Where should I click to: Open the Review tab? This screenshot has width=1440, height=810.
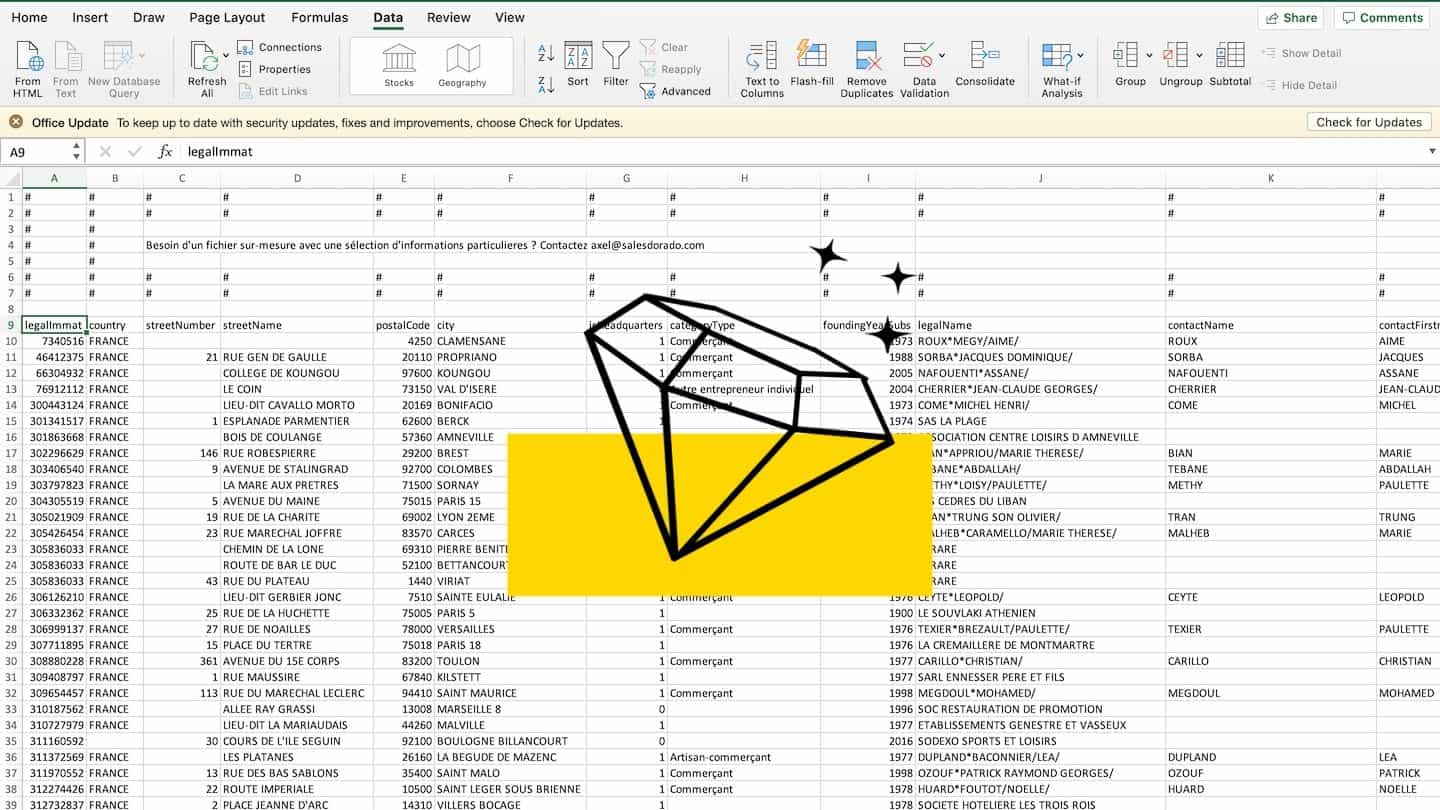pos(448,17)
